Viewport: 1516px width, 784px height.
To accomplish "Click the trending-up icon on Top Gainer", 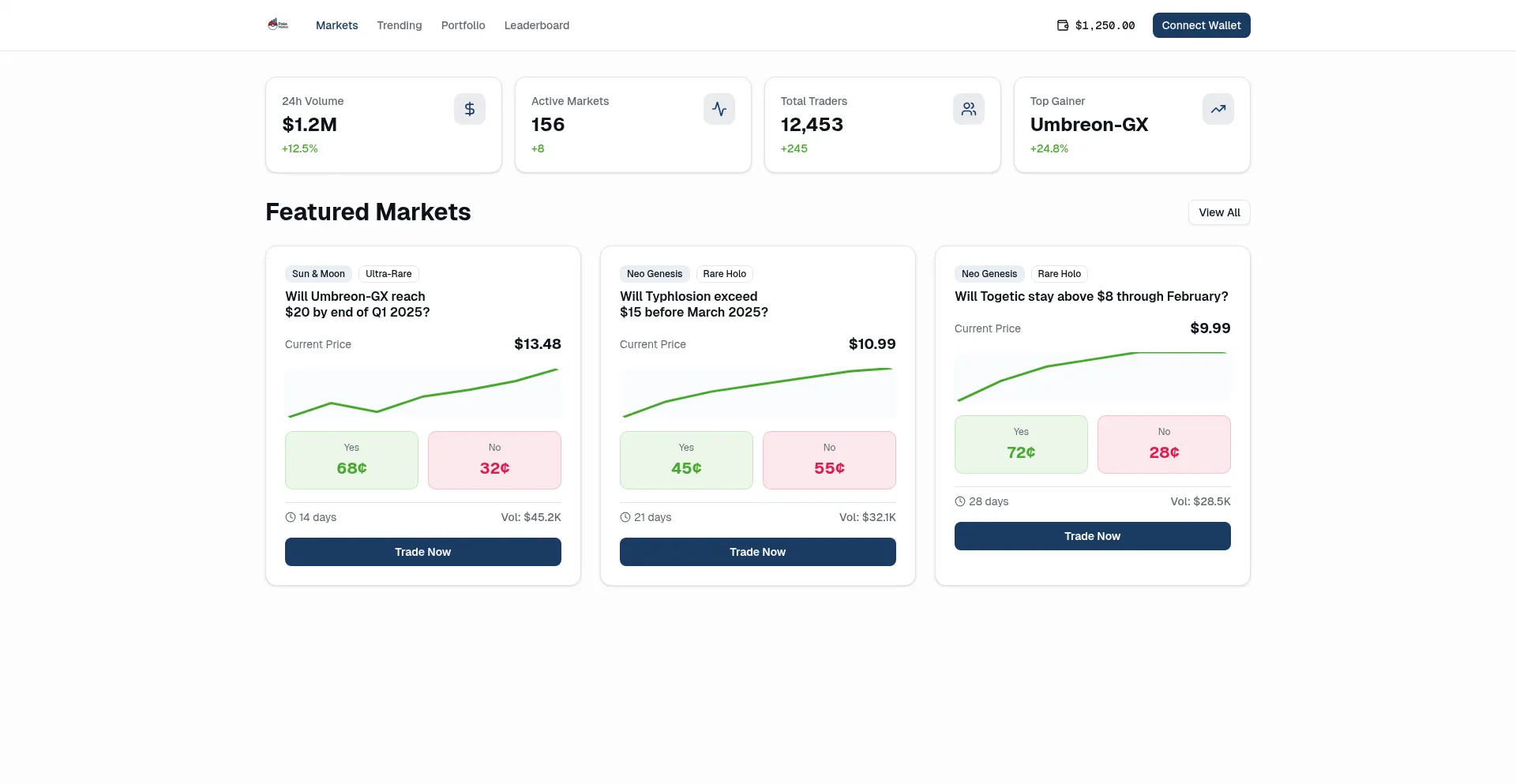I will coord(1218,109).
